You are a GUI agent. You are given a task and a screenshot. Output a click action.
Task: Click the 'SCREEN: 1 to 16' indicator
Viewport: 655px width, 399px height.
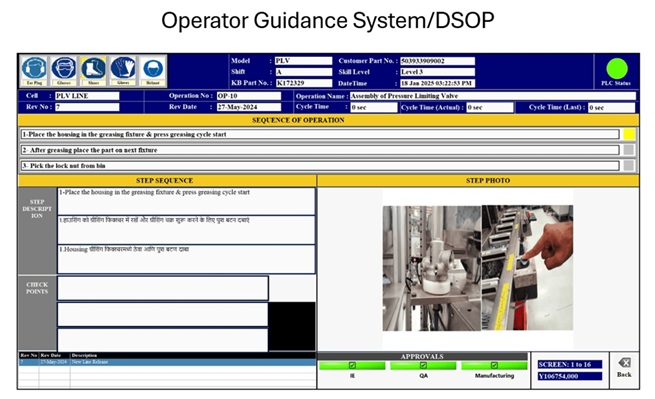point(570,364)
